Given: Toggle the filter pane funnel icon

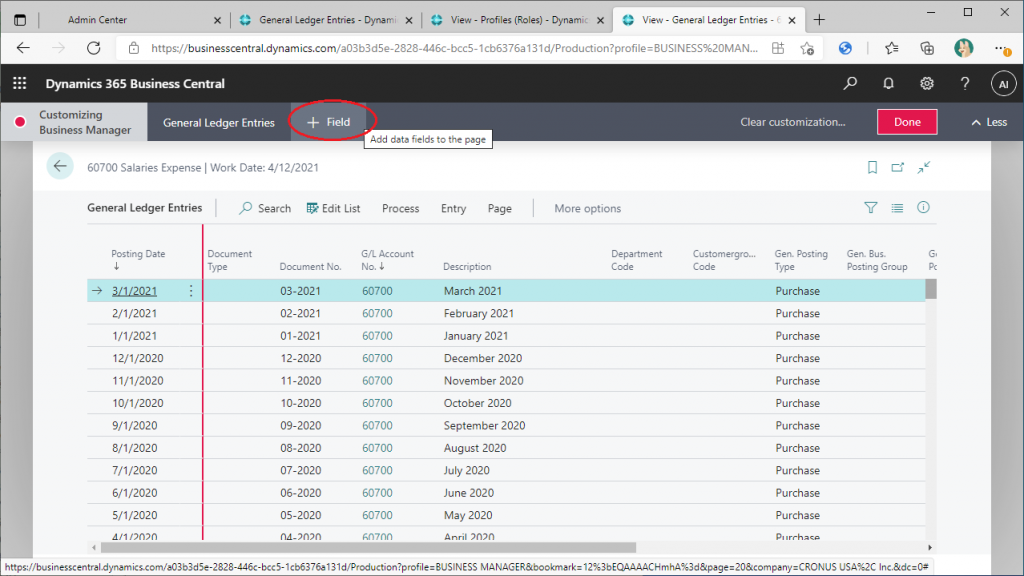Looking at the screenshot, I should 871,208.
